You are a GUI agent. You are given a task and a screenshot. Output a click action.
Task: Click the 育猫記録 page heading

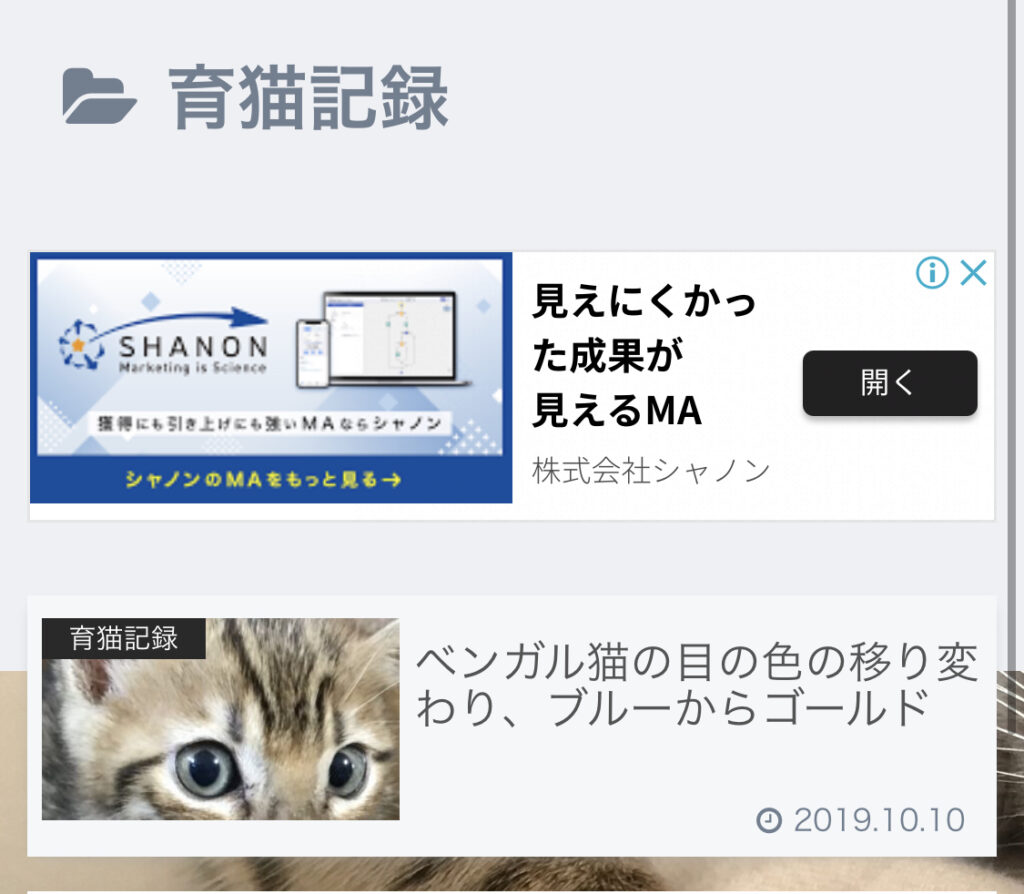tap(308, 97)
